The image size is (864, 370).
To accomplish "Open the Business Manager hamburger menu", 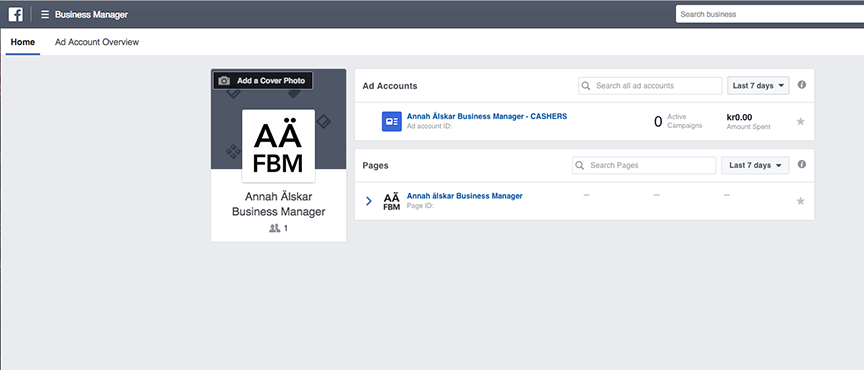I will [x=45, y=14].
